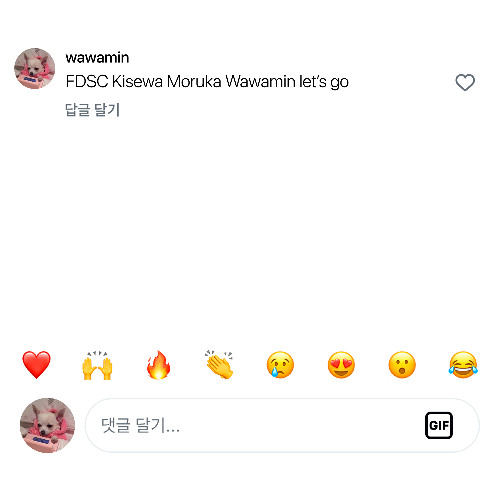Click the word Kisewa in the comment
The image size is (500, 500).
point(137,82)
